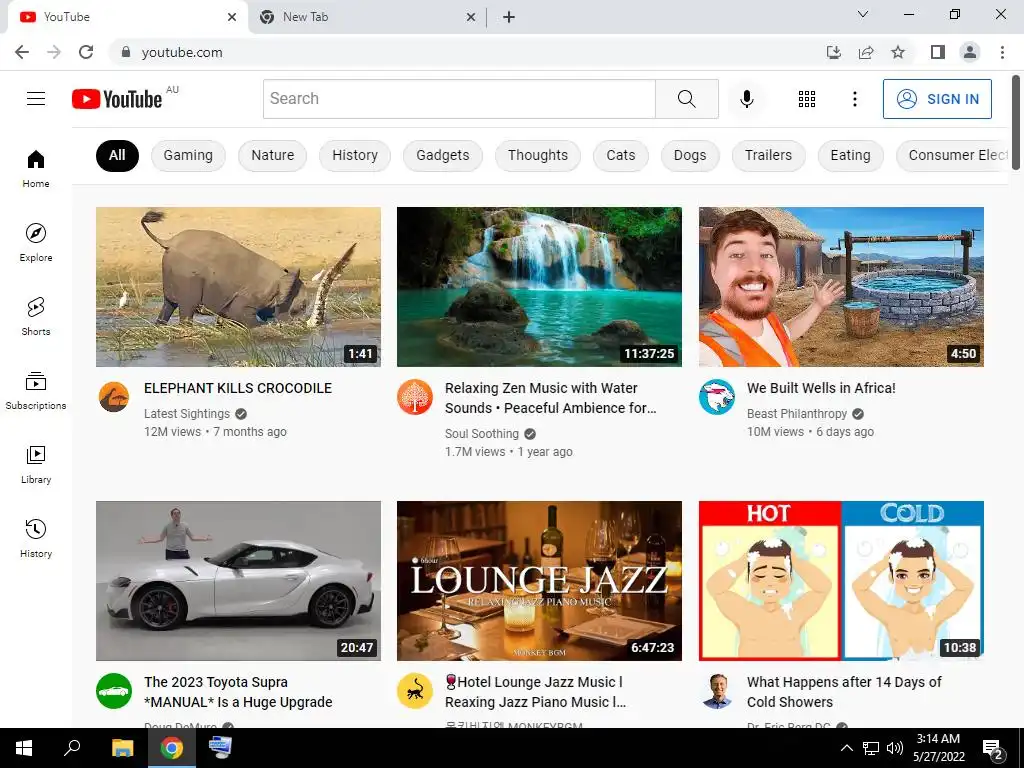Select the Cats filter chip
Image resolution: width=1024 pixels, height=768 pixels.
(620, 155)
